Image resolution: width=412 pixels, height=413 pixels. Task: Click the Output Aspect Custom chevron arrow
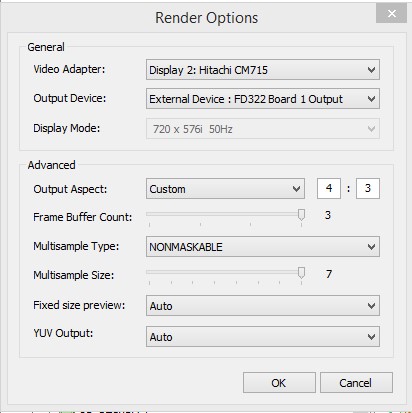pos(296,189)
